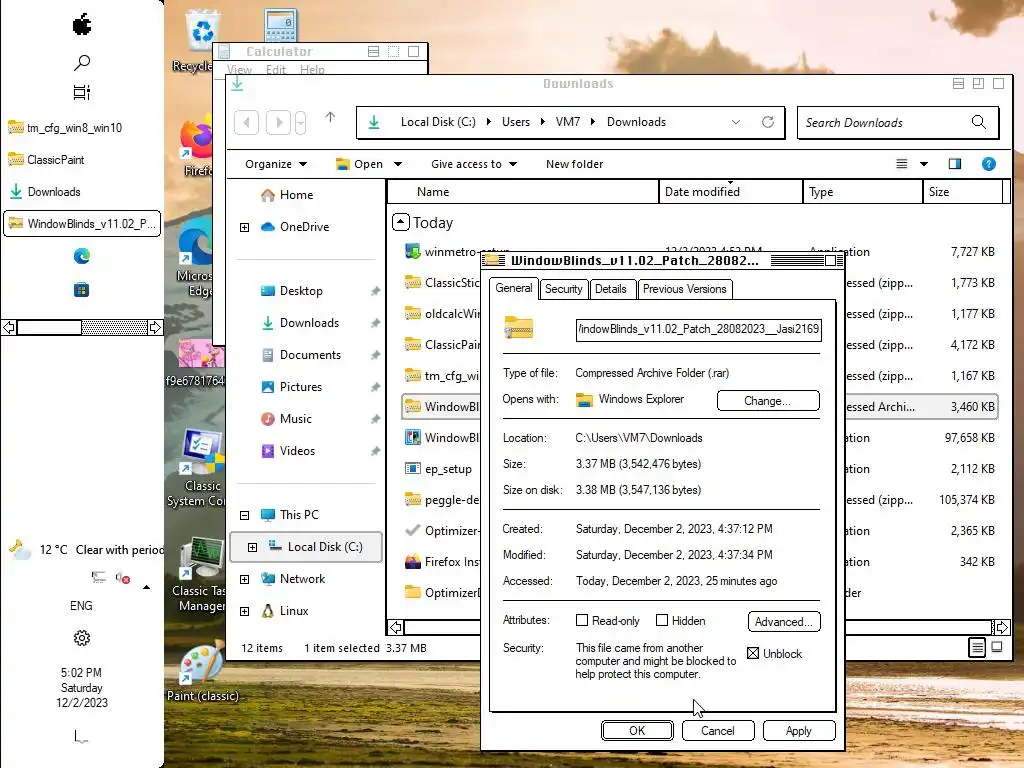Viewport: 1024px width, 768px height.
Task: Expand the address bar history dropdown
Action: (x=736, y=122)
